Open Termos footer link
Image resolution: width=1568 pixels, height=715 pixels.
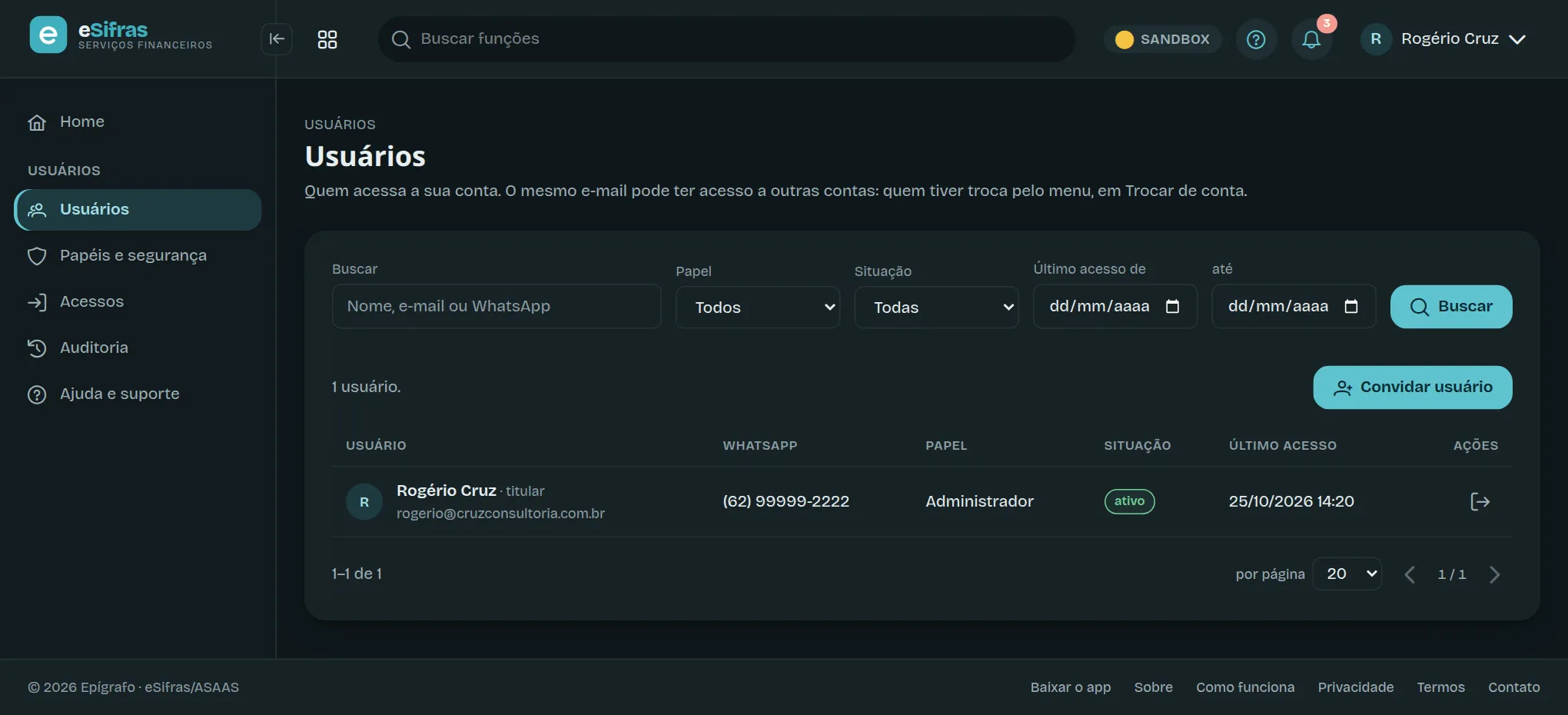pyautogui.click(x=1441, y=687)
